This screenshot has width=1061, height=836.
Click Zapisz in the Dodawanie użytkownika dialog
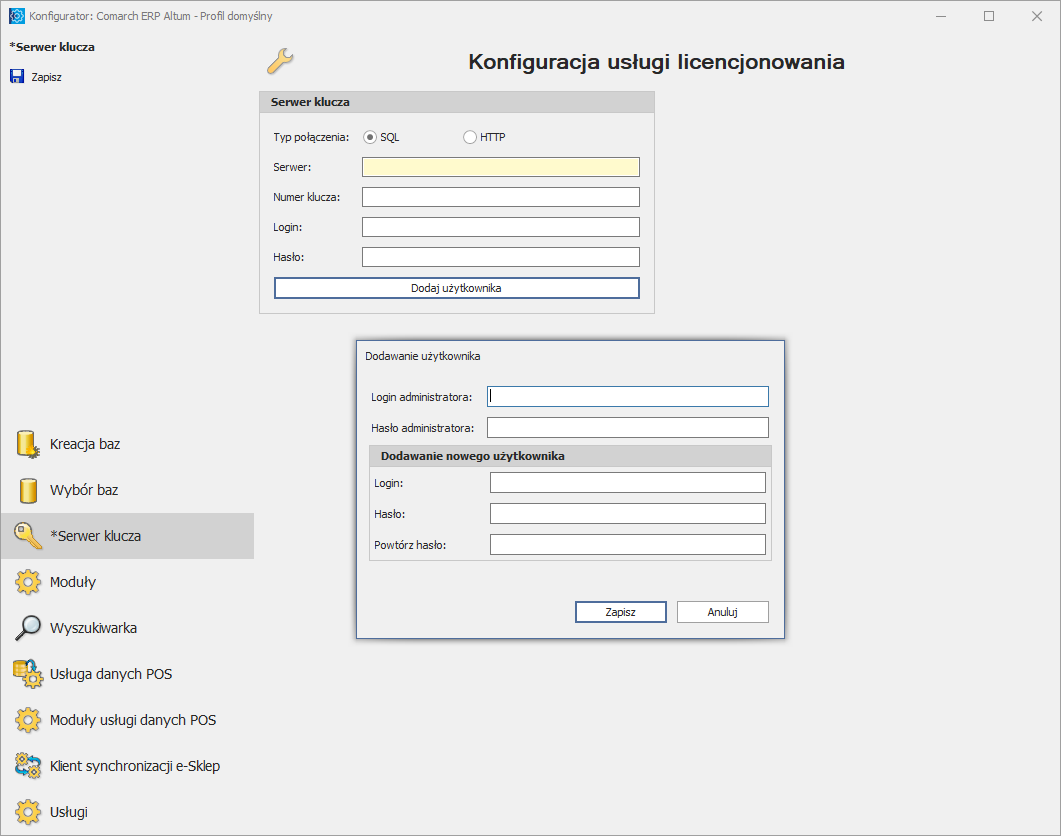click(620, 612)
